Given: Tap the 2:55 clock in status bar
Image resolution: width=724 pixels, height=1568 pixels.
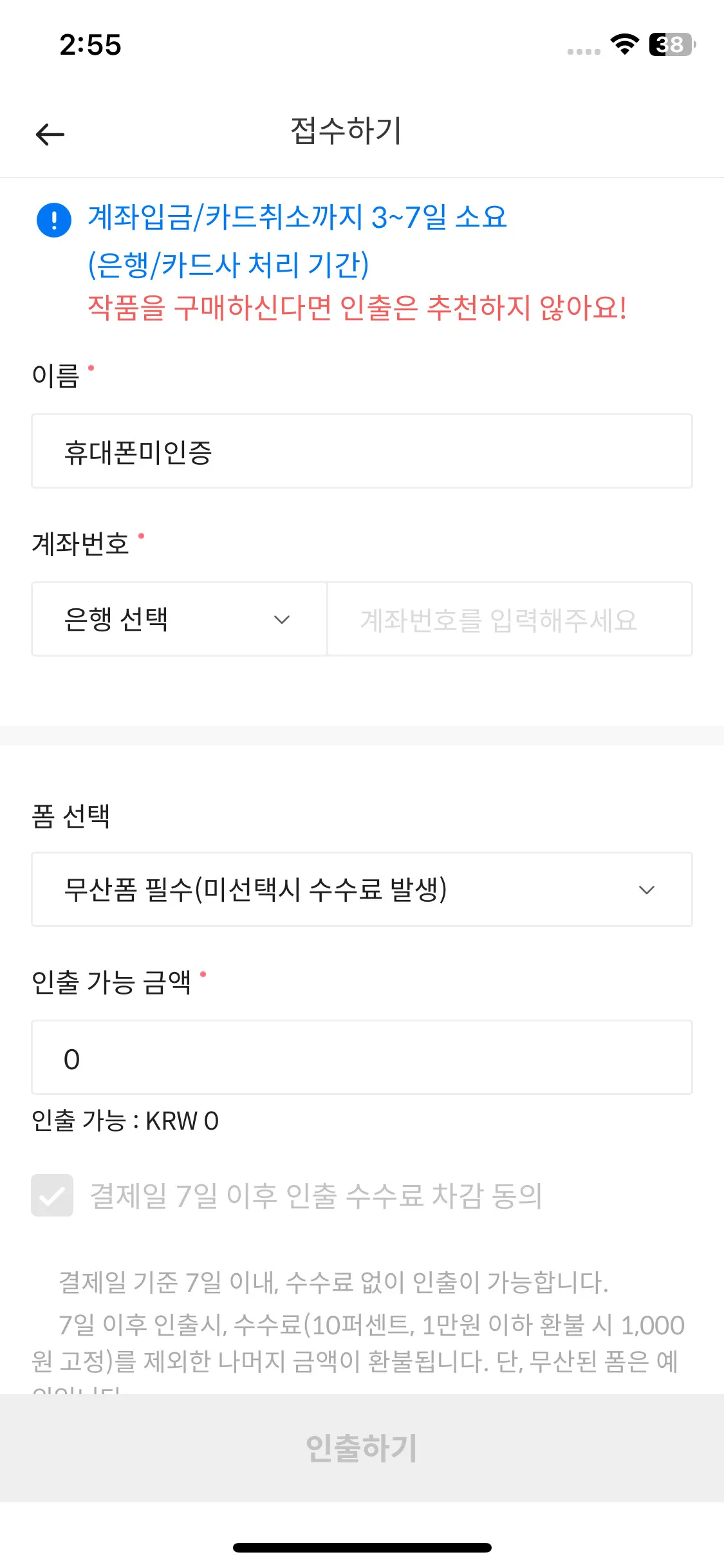Looking at the screenshot, I should coord(90,45).
